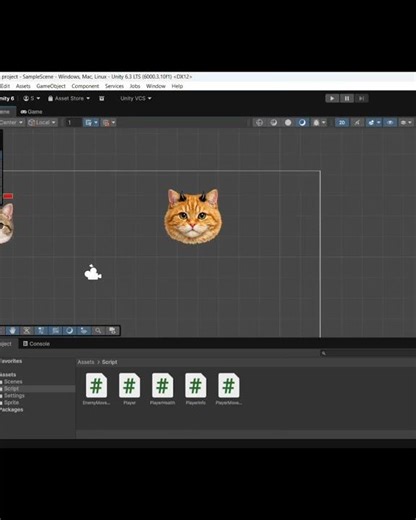Select the circular Rotate tool in the tools overlay
This screenshot has height=520, width=416.
pyautogui.click(x=70, y=331)
